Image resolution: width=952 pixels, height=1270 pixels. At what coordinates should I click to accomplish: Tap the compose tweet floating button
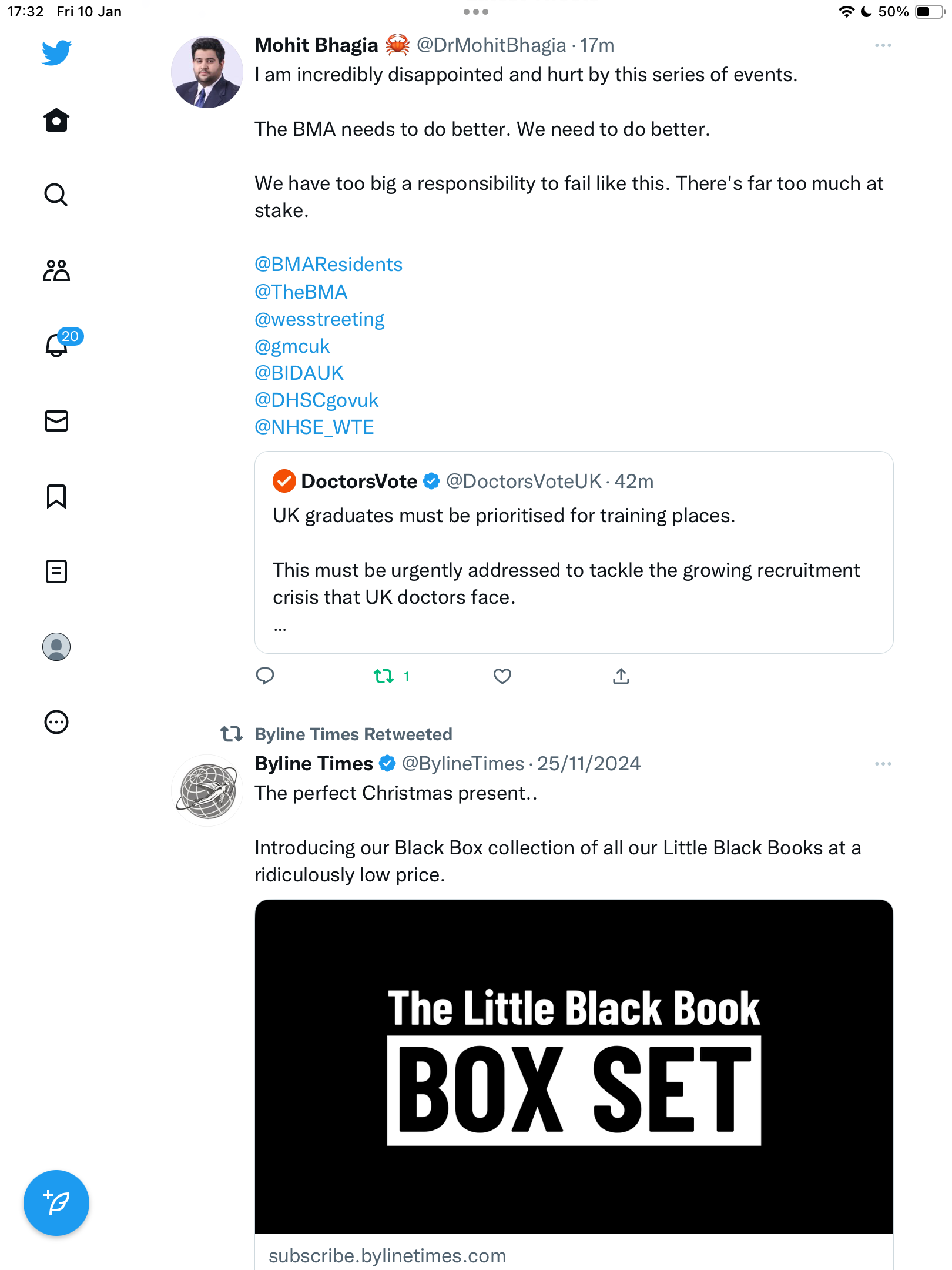pyautogui.click(x=56, y=1203)
